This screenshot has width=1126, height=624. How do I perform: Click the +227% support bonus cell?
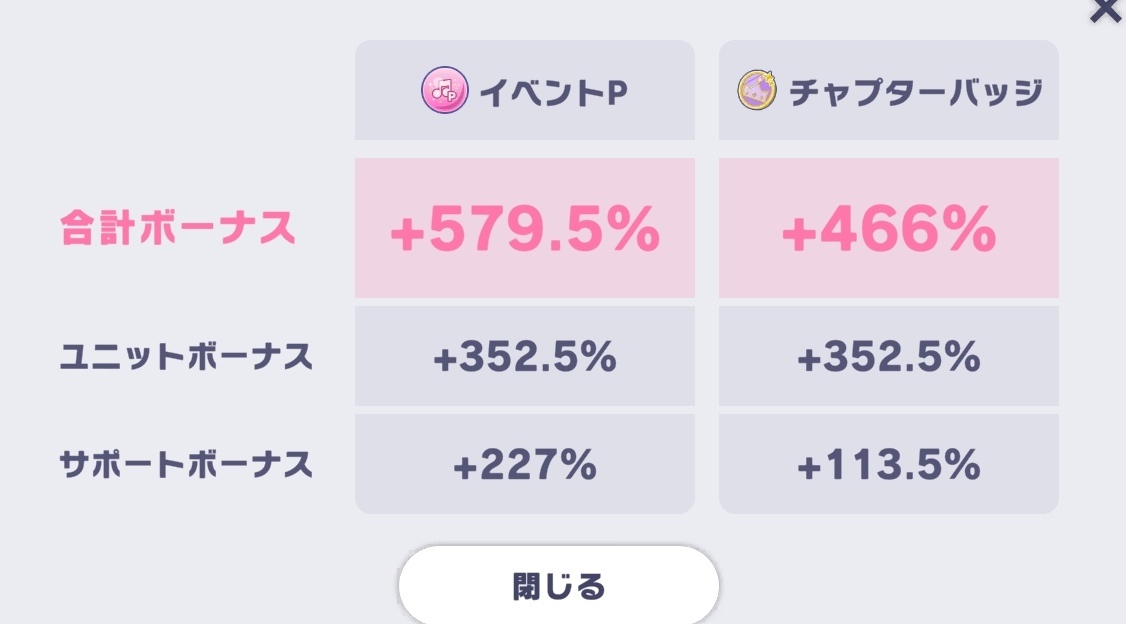525,464
